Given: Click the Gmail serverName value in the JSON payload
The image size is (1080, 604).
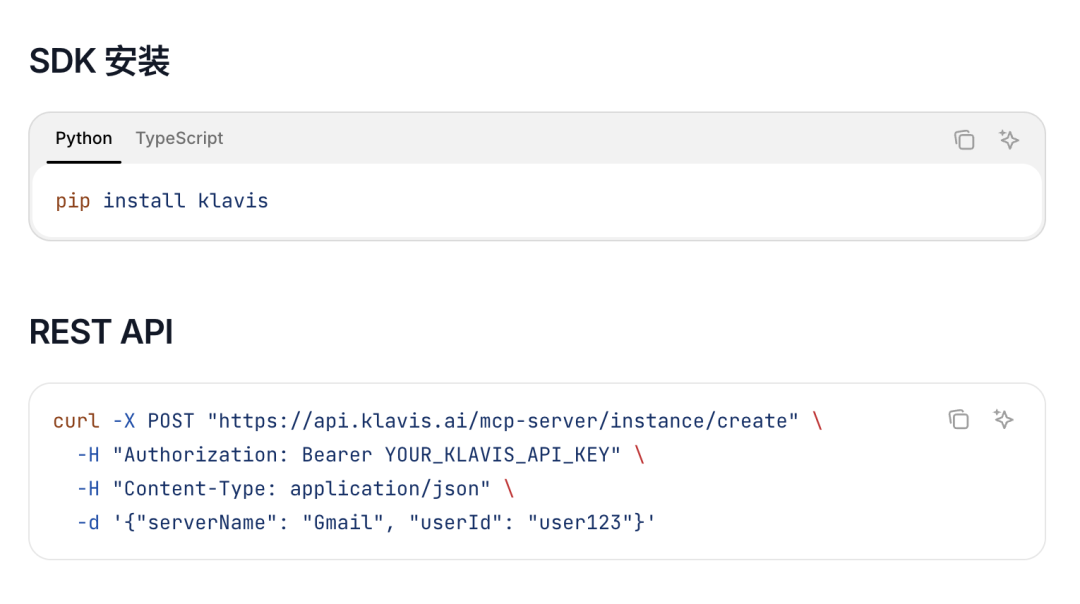Looking at the screenshot, I should click(x=344, y=521).
